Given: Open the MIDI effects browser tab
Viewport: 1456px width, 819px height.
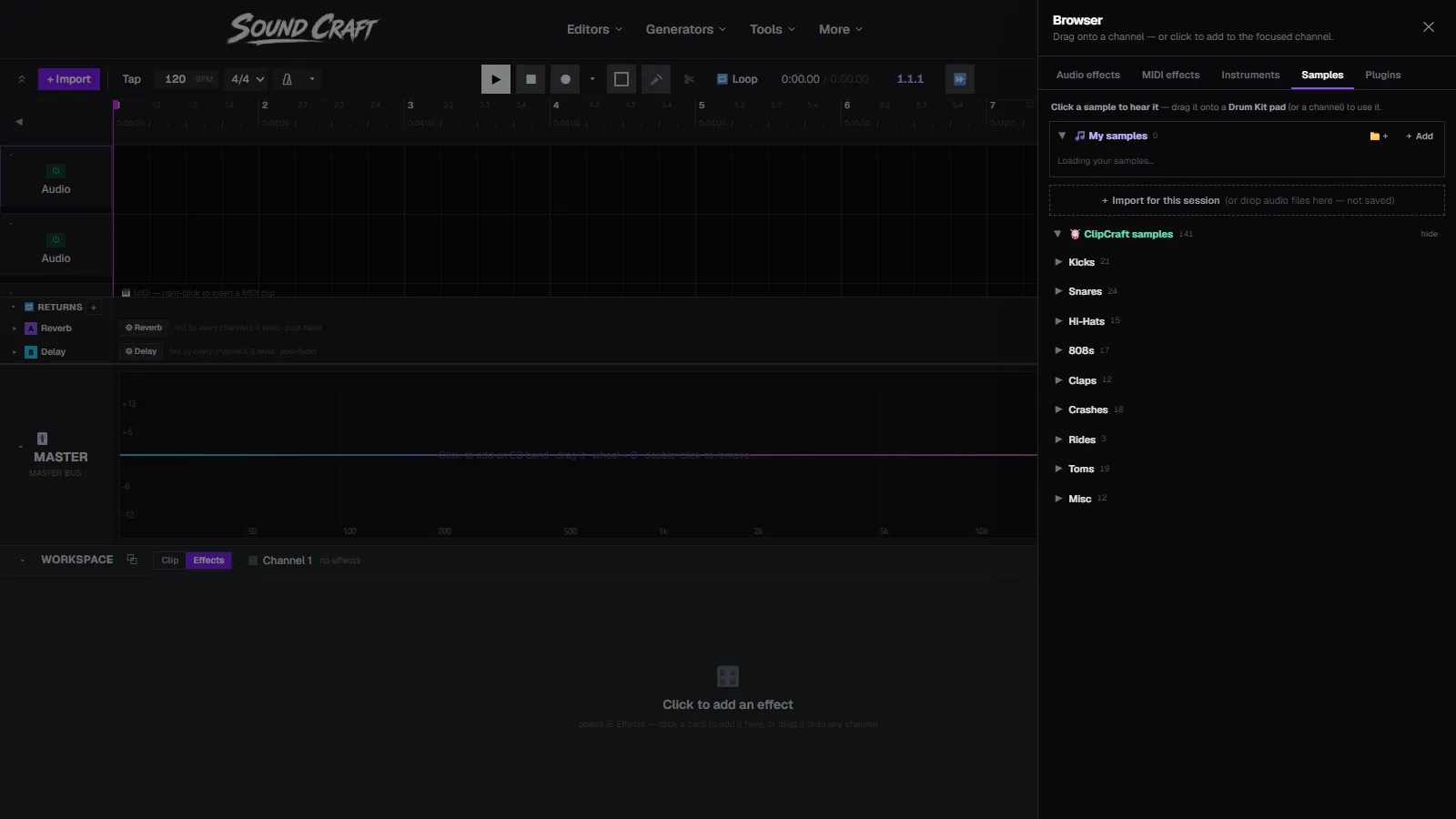Looking at the screenshot, I should (x=1170, y=76).
